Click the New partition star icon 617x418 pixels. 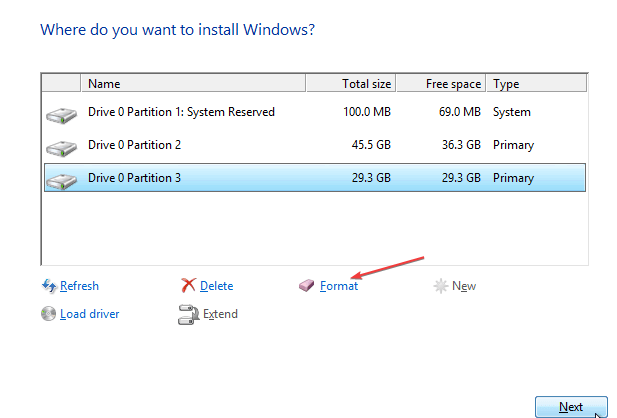click(440, 286)
